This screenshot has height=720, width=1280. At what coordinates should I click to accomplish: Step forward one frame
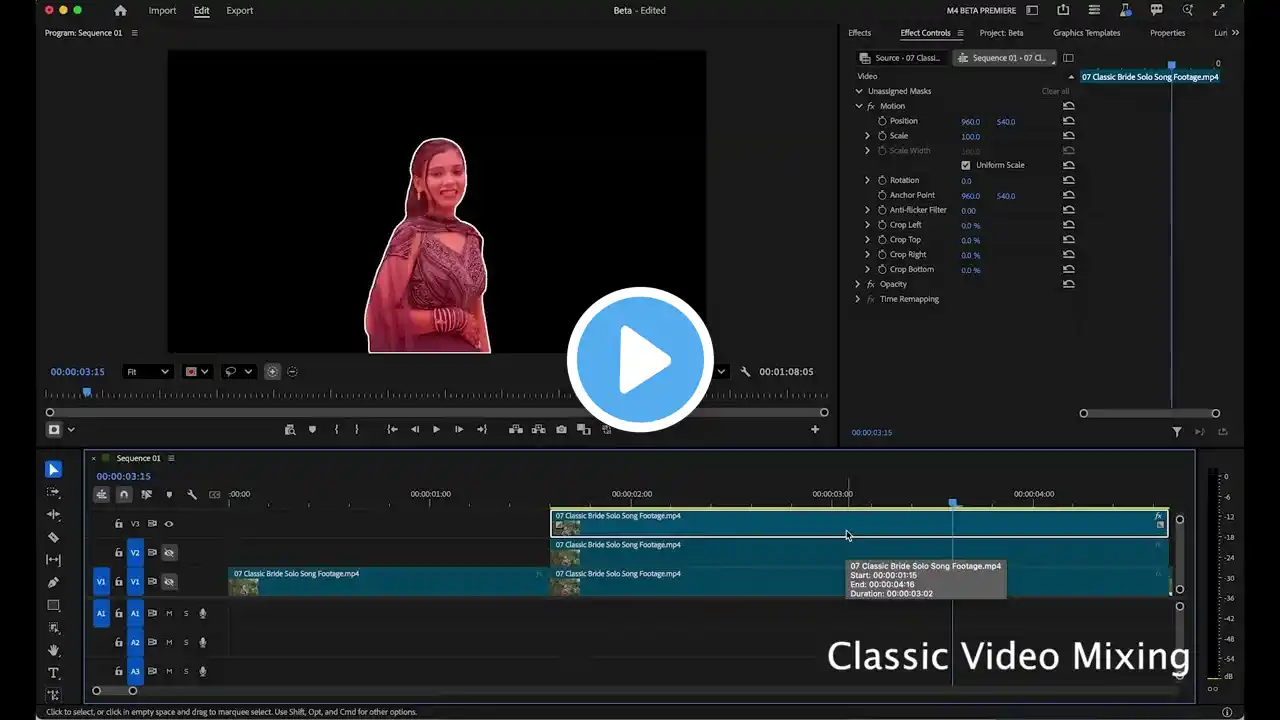[x=459, y=429]
